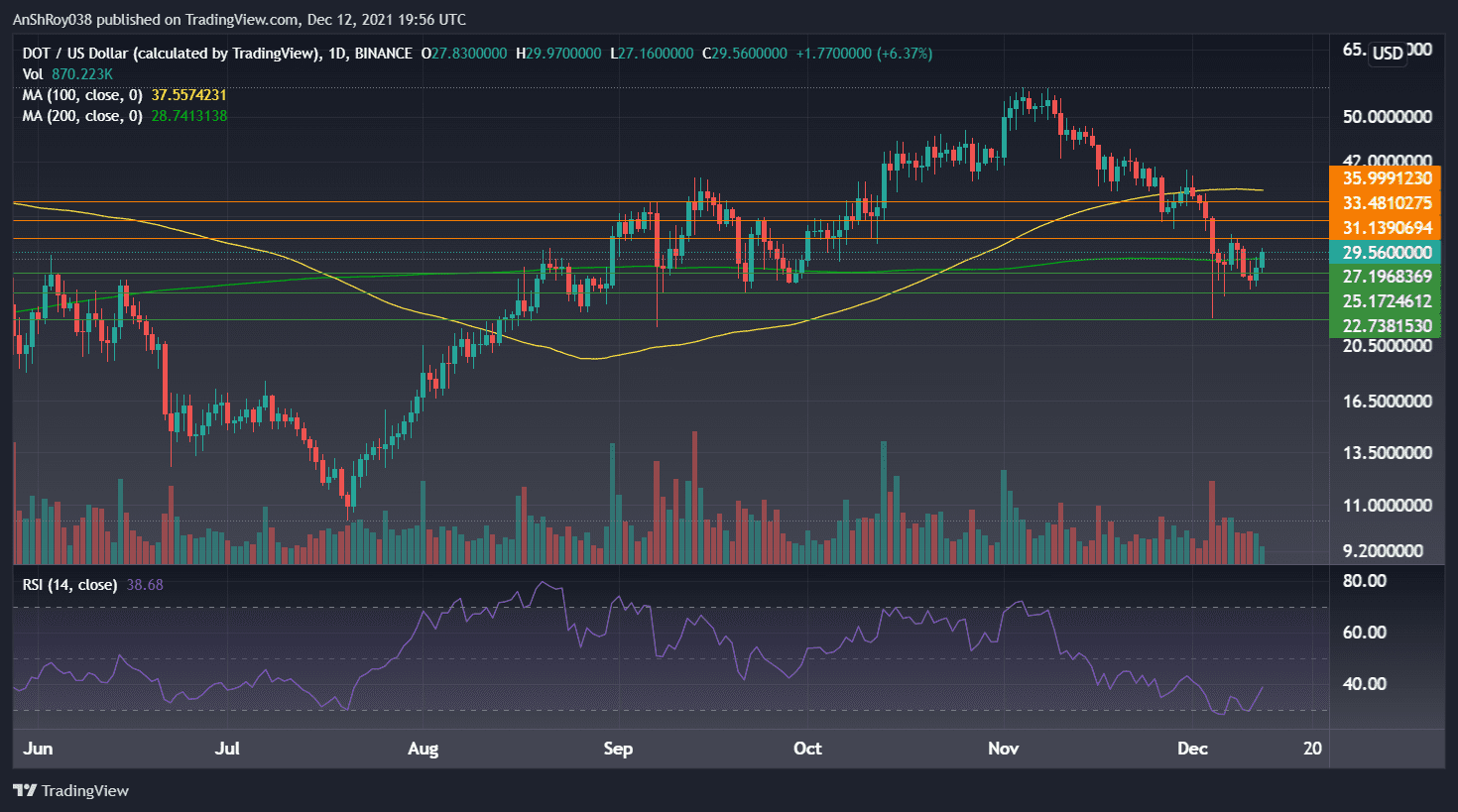Select Dec on the time axis
Screen dimensions: 1458x812
pos(1193,749)
